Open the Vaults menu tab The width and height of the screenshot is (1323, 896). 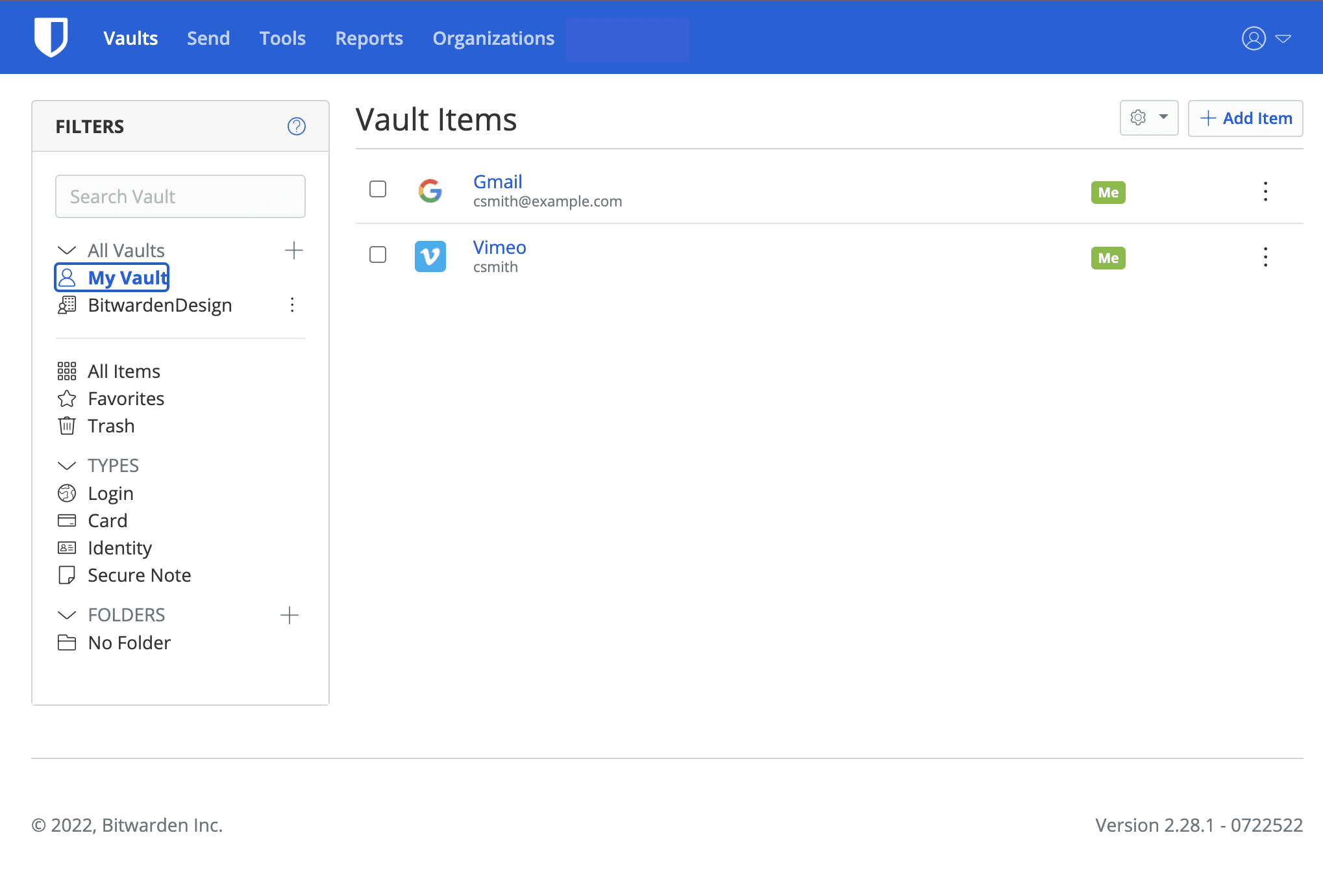[x=131, y=38]
